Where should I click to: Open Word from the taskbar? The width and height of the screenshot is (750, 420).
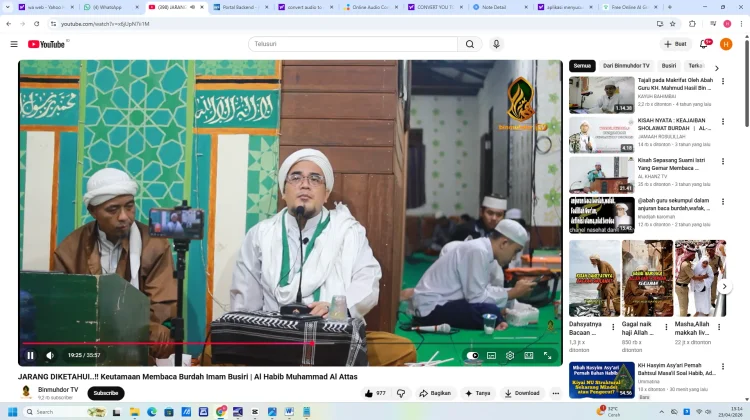coord(289,412)
